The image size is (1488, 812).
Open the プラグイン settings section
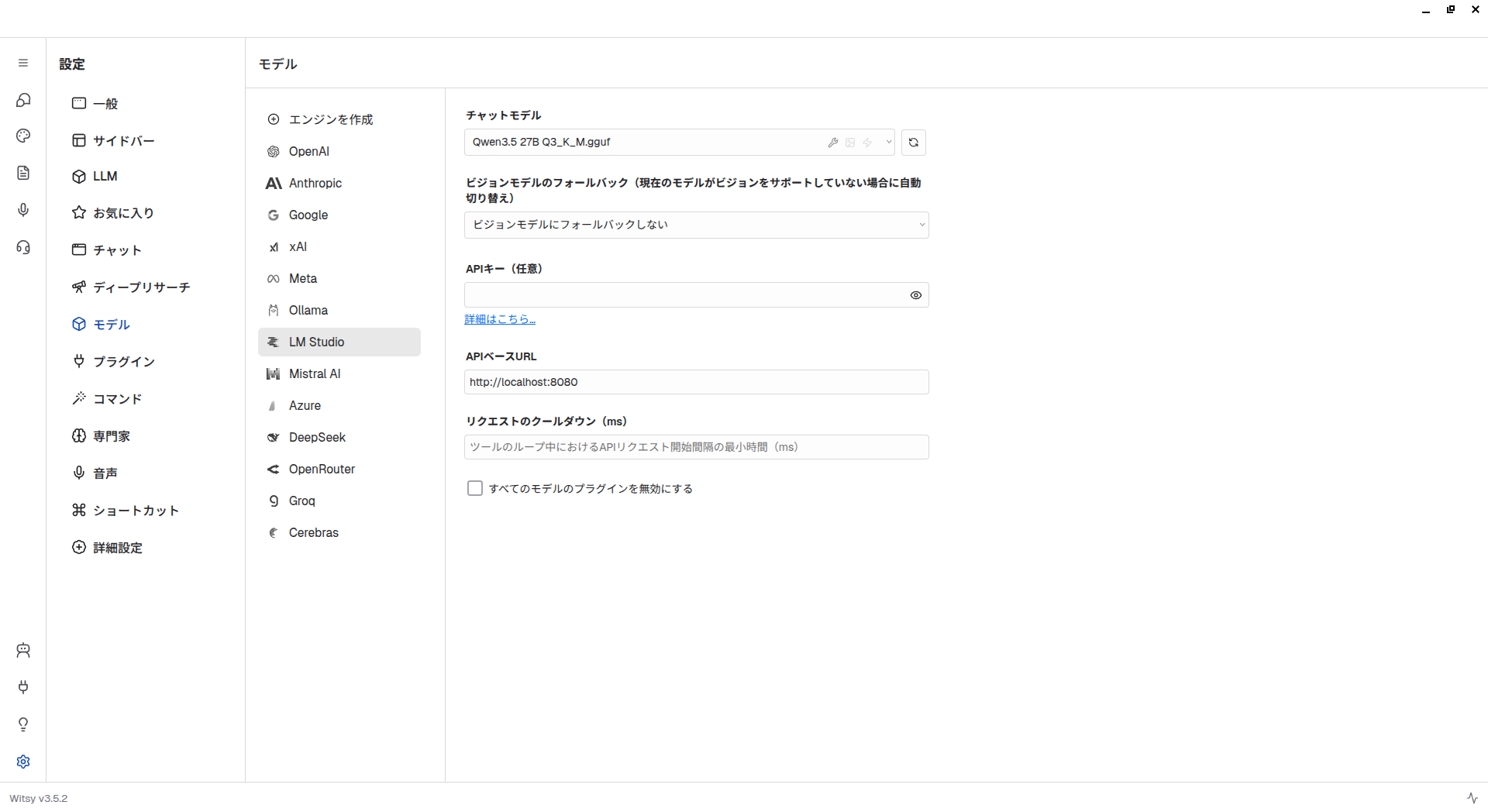coord(123,362)
